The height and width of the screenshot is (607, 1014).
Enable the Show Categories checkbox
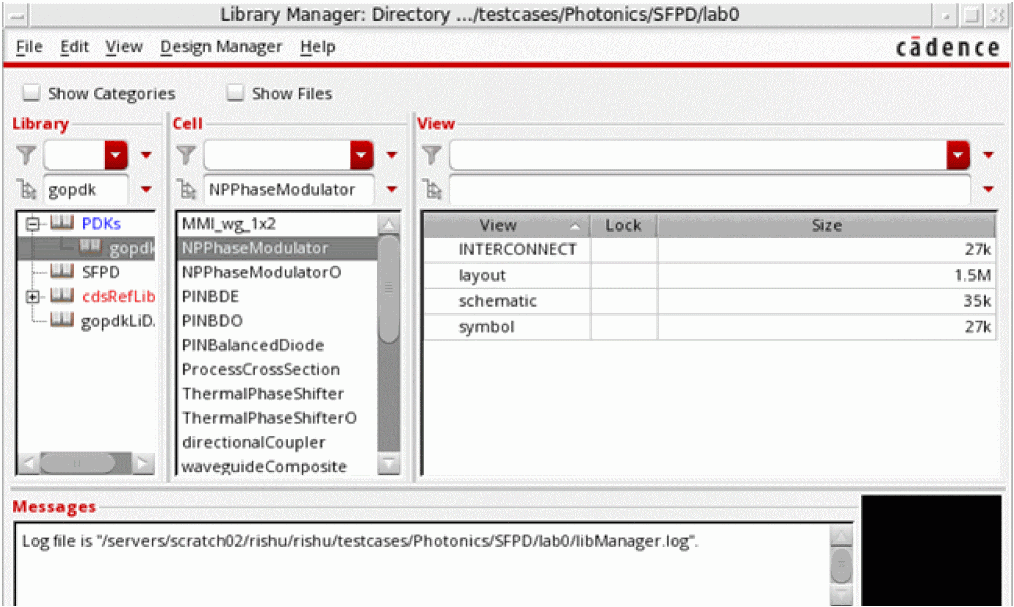click(31, 93)
